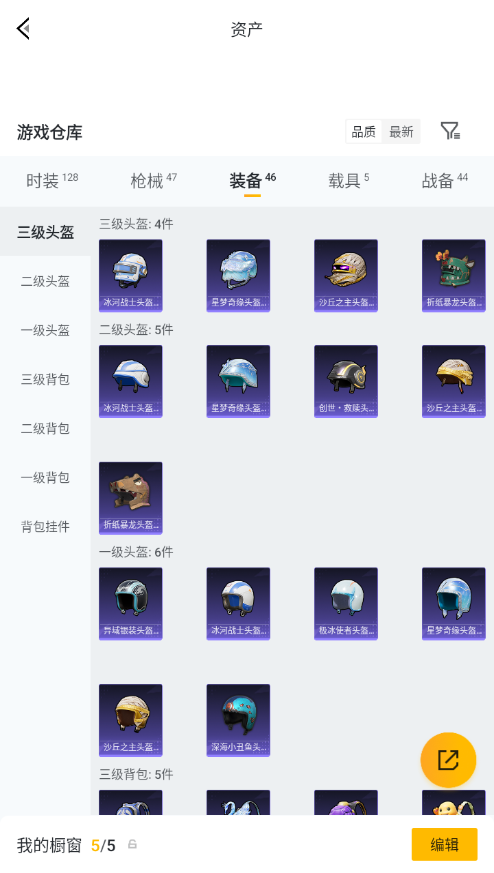Open 冰河战士 helmet under 一级头盔
The image size is (494, 873).
(x=238, y=604)
